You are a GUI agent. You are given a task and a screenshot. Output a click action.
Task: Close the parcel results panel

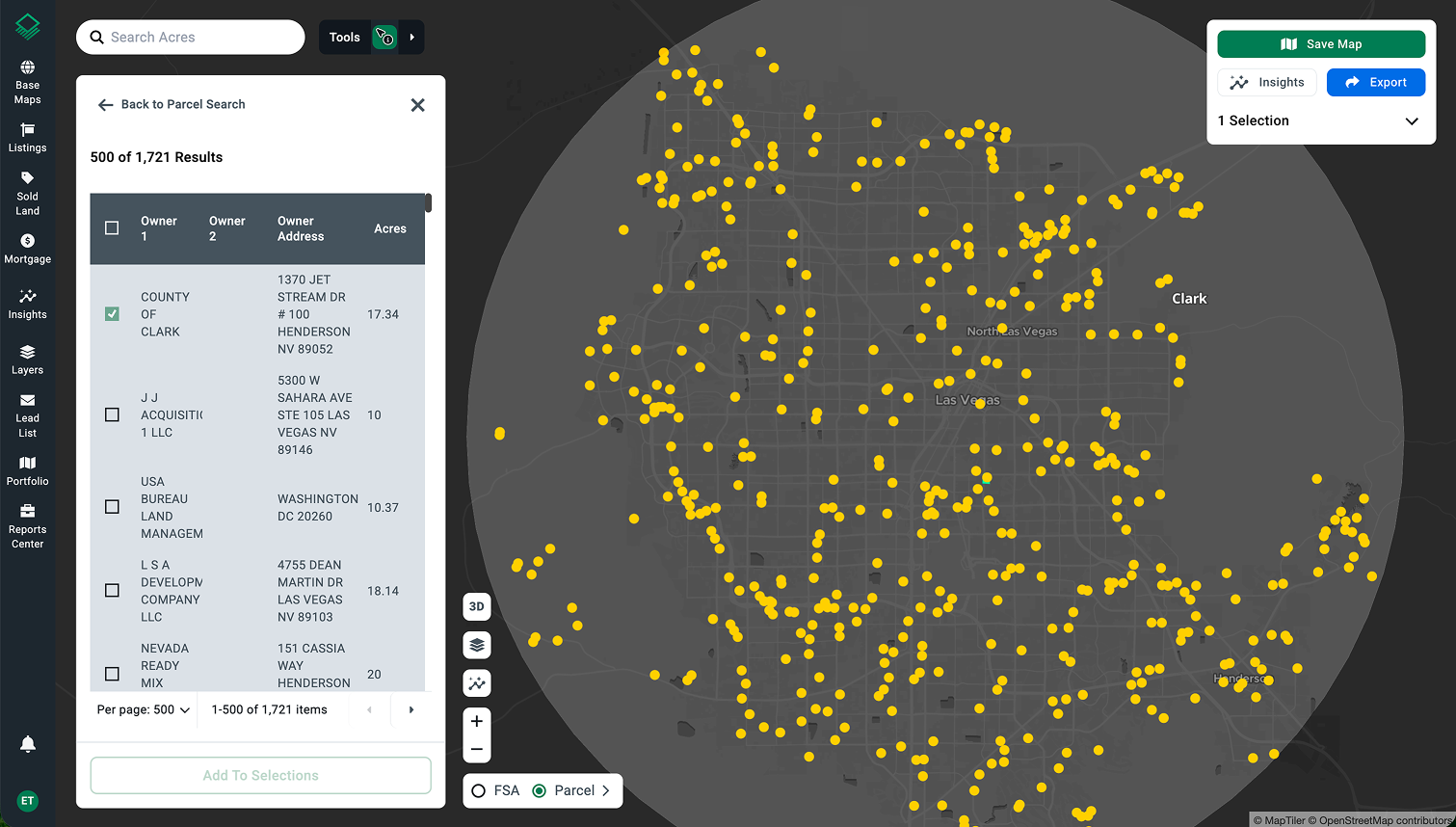(x=417, y=105)
